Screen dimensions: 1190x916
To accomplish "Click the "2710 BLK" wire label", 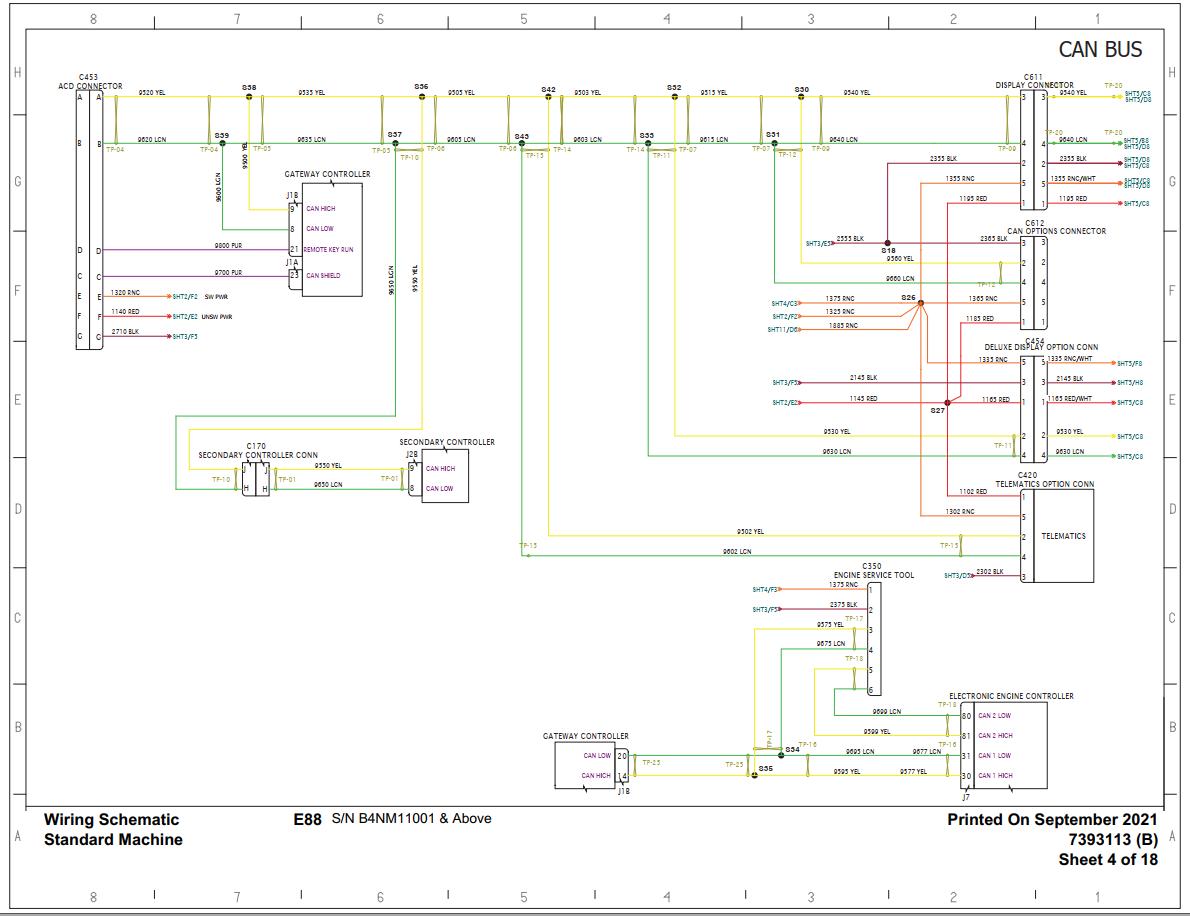I will 125,332.
